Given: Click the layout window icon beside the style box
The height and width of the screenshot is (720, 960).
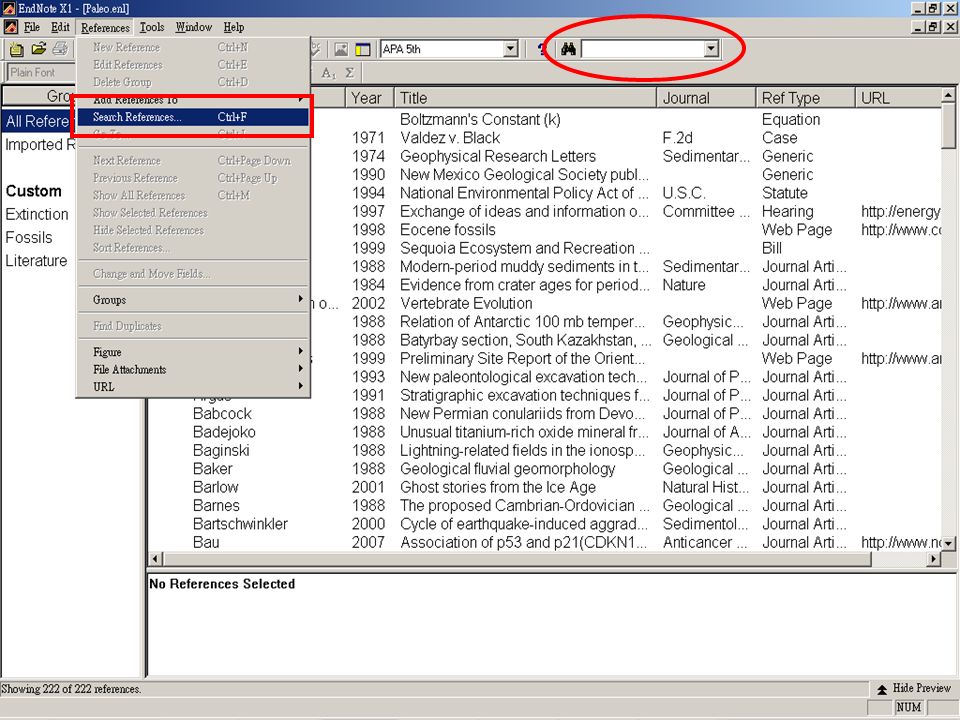Looking at the screenshot, I should pos(363,50).
